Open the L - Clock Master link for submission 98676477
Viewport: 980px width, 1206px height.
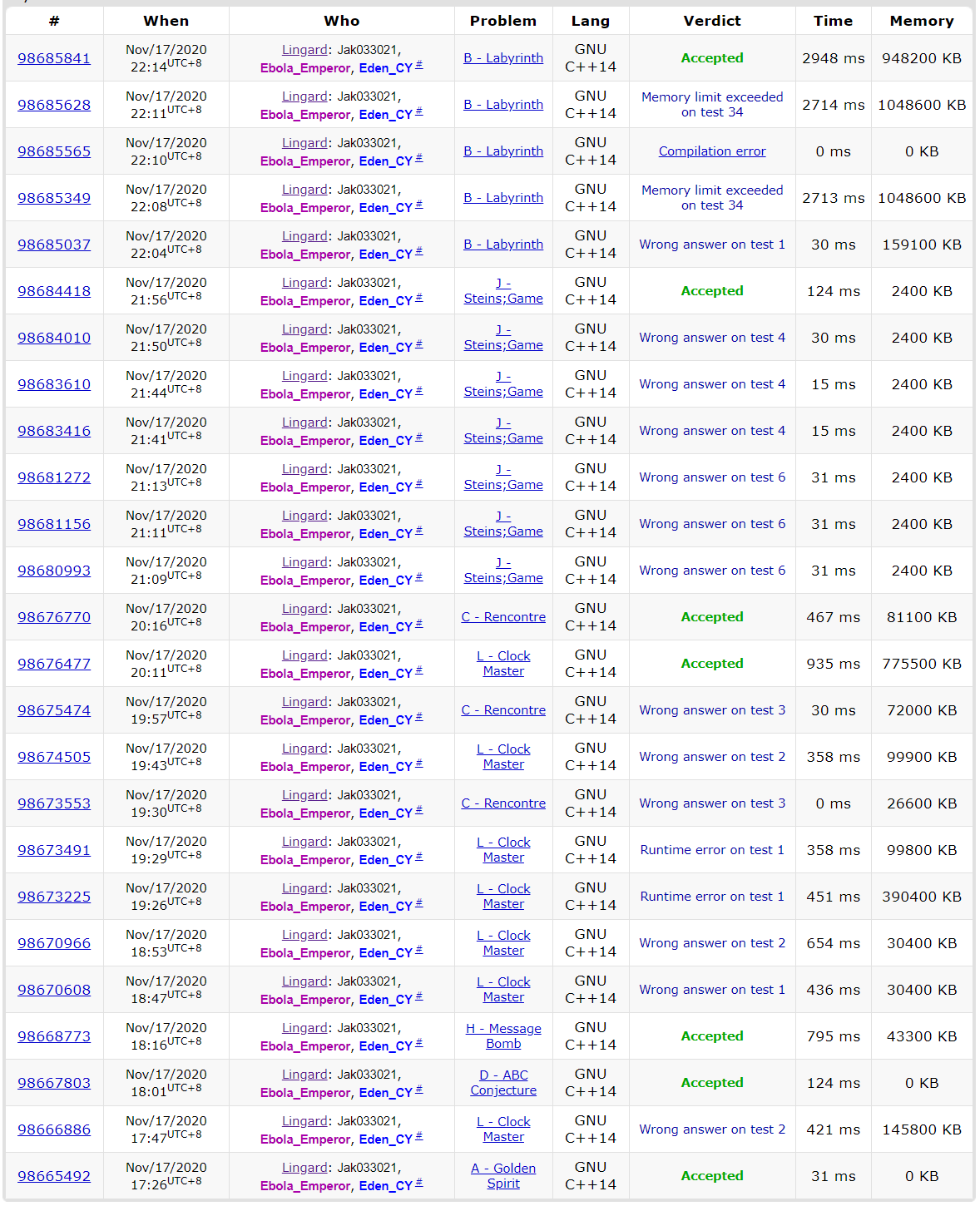tap(503, 664)
